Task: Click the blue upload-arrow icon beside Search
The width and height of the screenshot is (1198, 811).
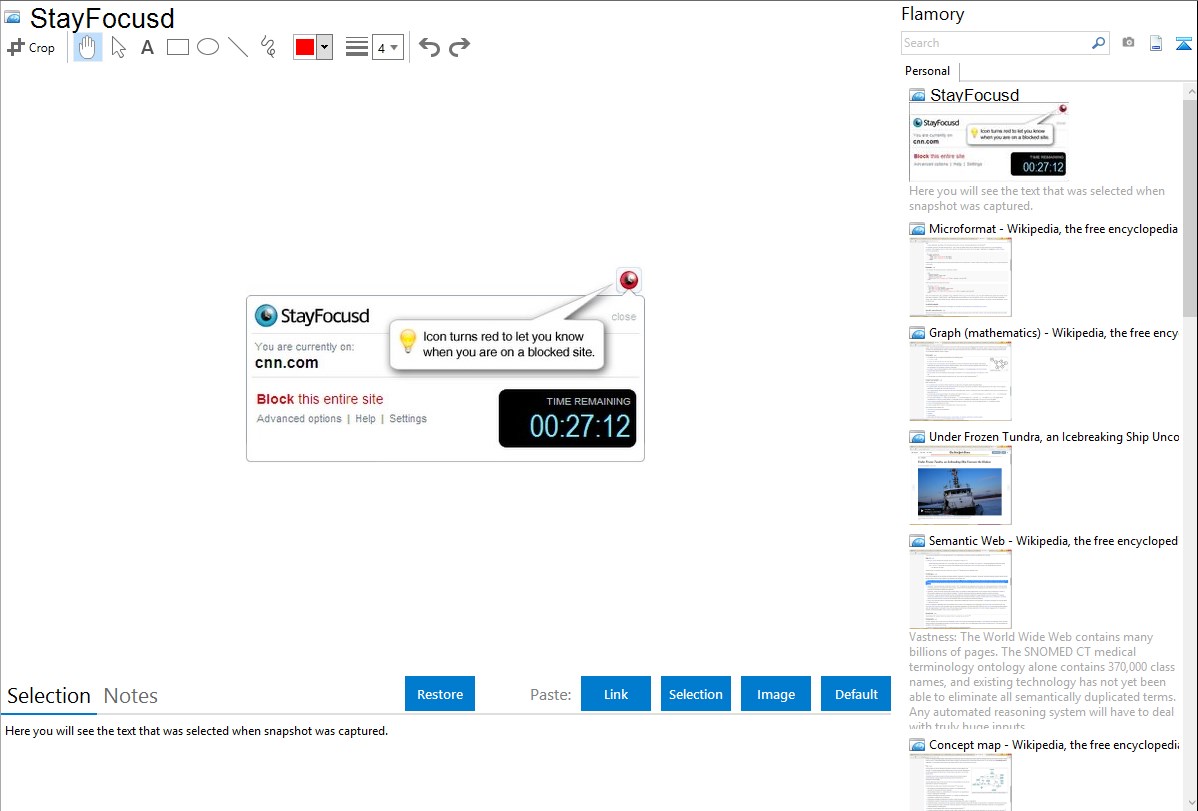Action: pyautogui.click(x=1183, y=43)
